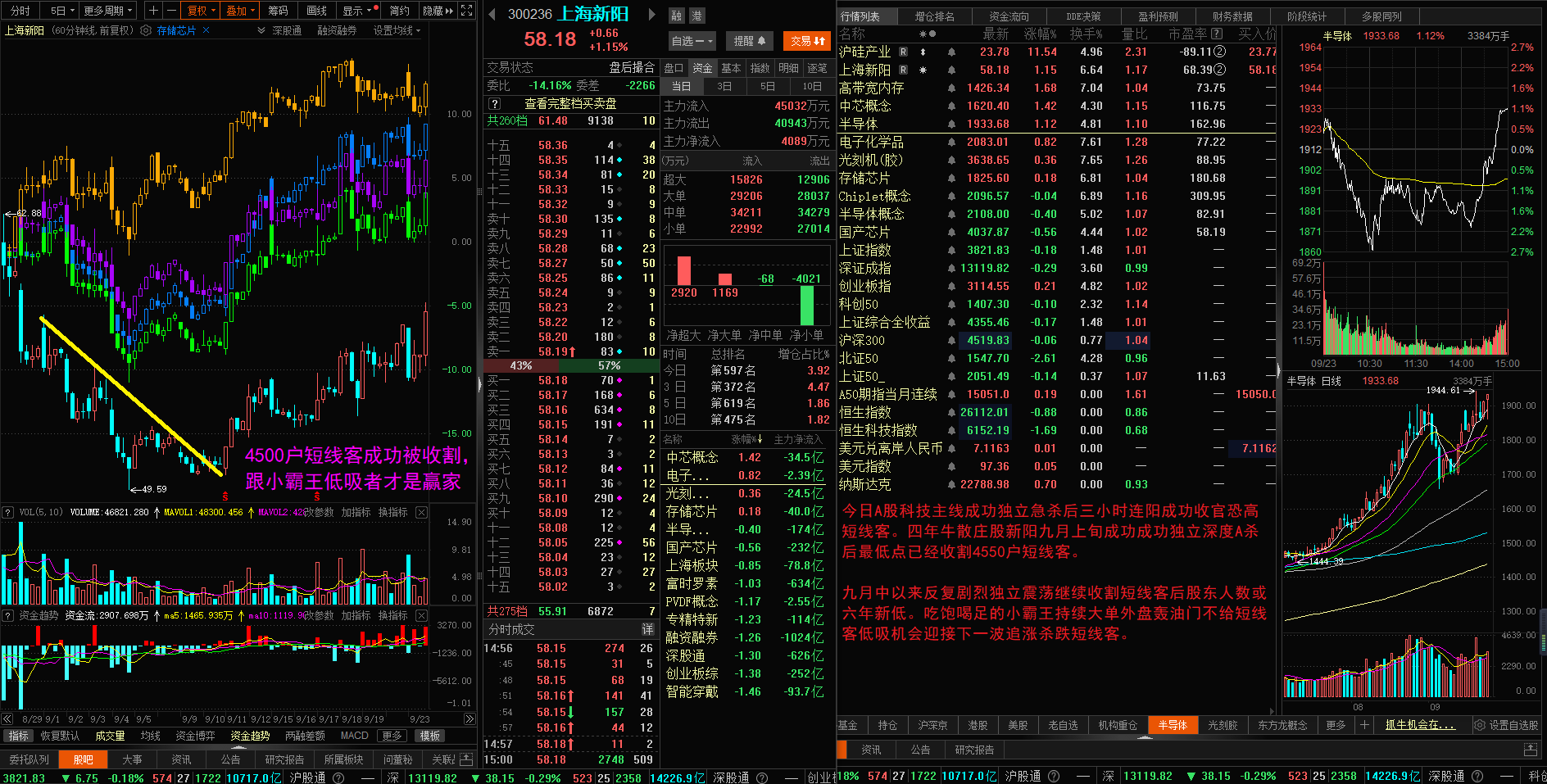Close the 资金趋势 indicator panel

point(421,615)
